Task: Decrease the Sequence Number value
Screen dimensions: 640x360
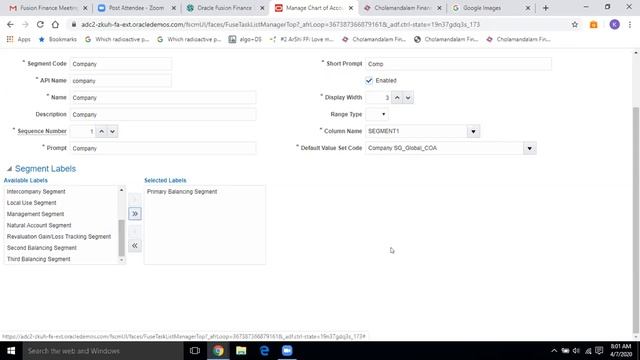Action: pos(112,131)
